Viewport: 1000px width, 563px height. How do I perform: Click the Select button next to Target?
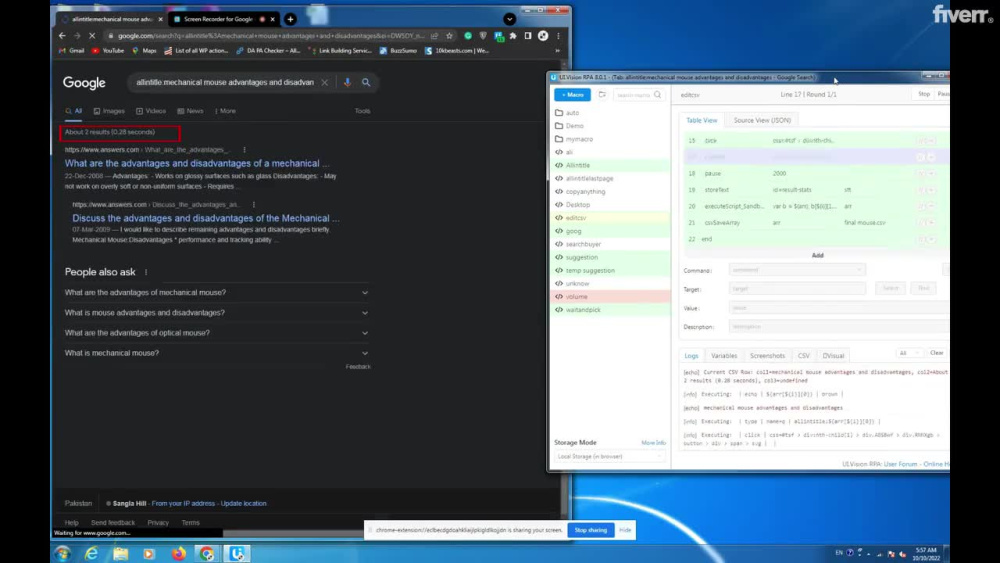890,288
